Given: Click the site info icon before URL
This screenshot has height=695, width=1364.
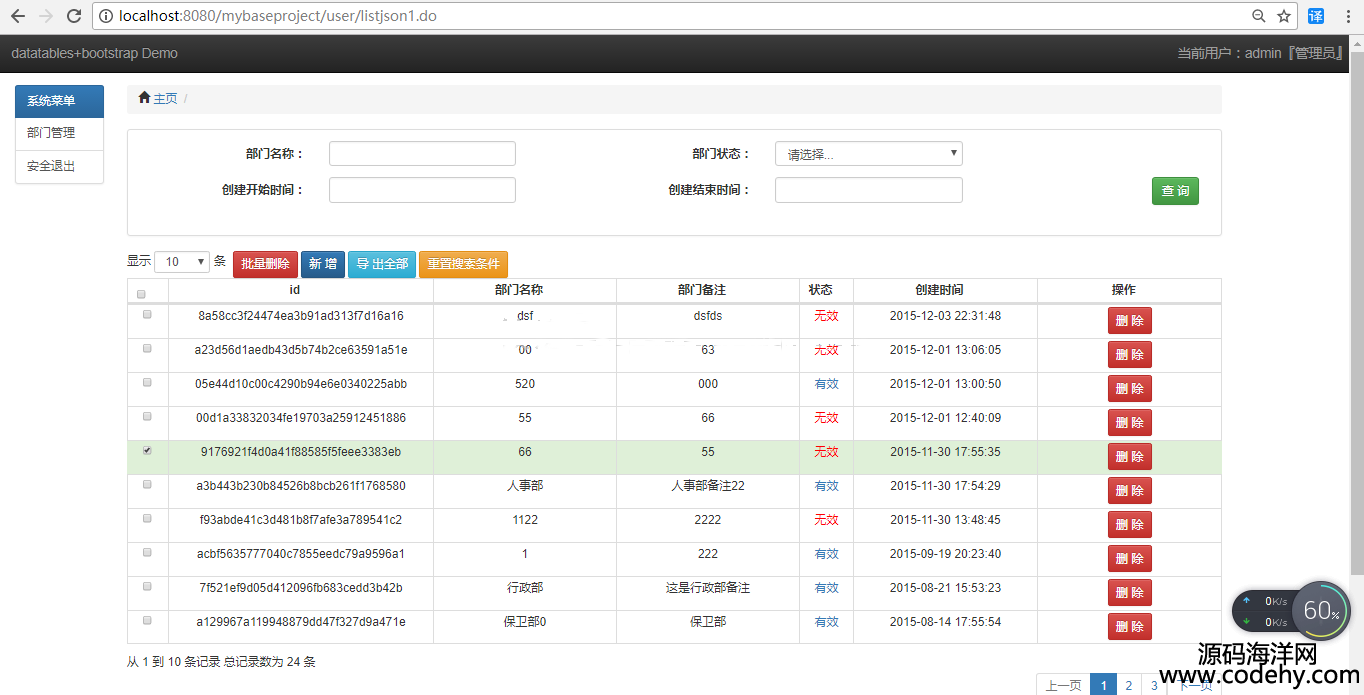Looking at the screenshot, I should (105, 16).
